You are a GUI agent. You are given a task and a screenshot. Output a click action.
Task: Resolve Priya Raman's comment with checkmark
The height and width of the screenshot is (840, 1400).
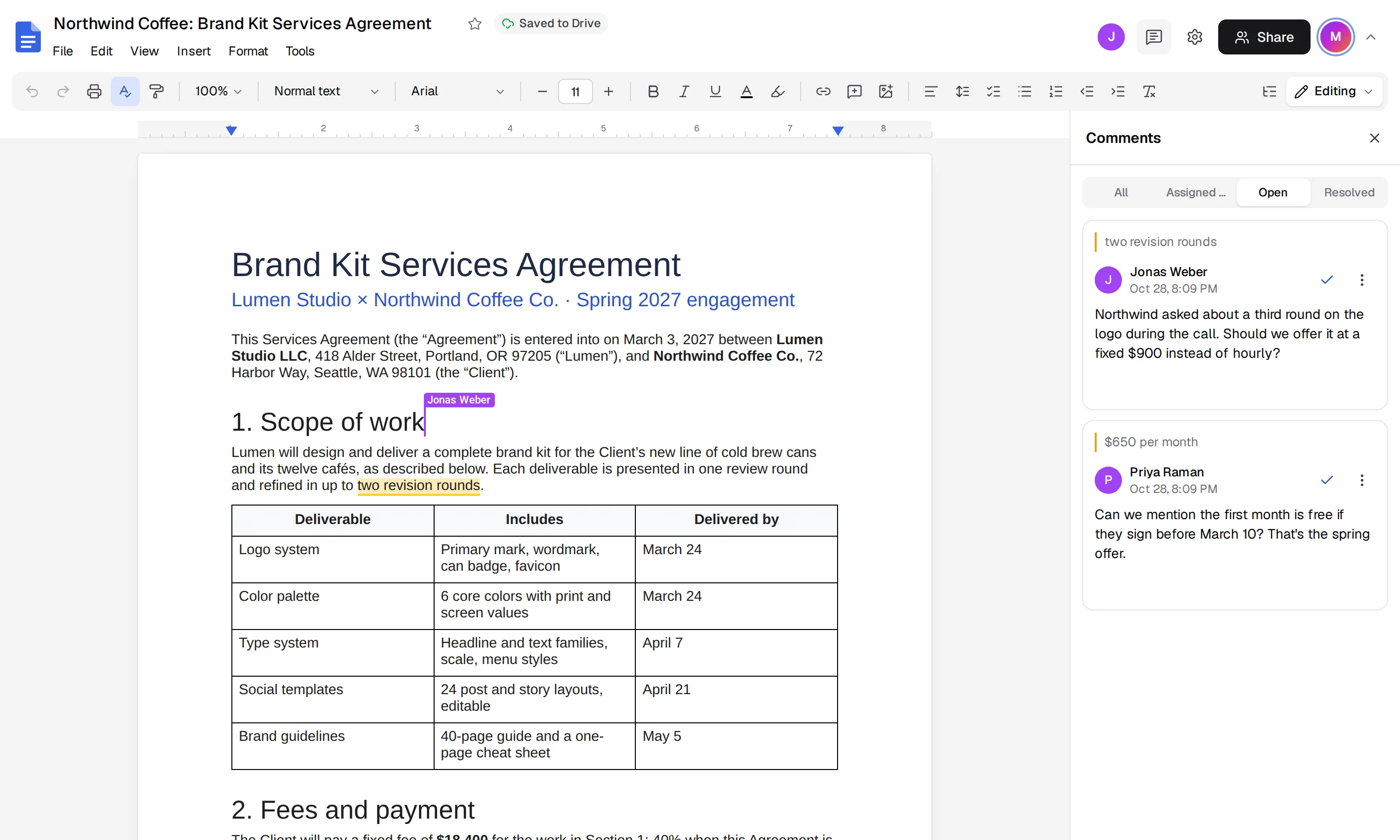pos(1327,480)
